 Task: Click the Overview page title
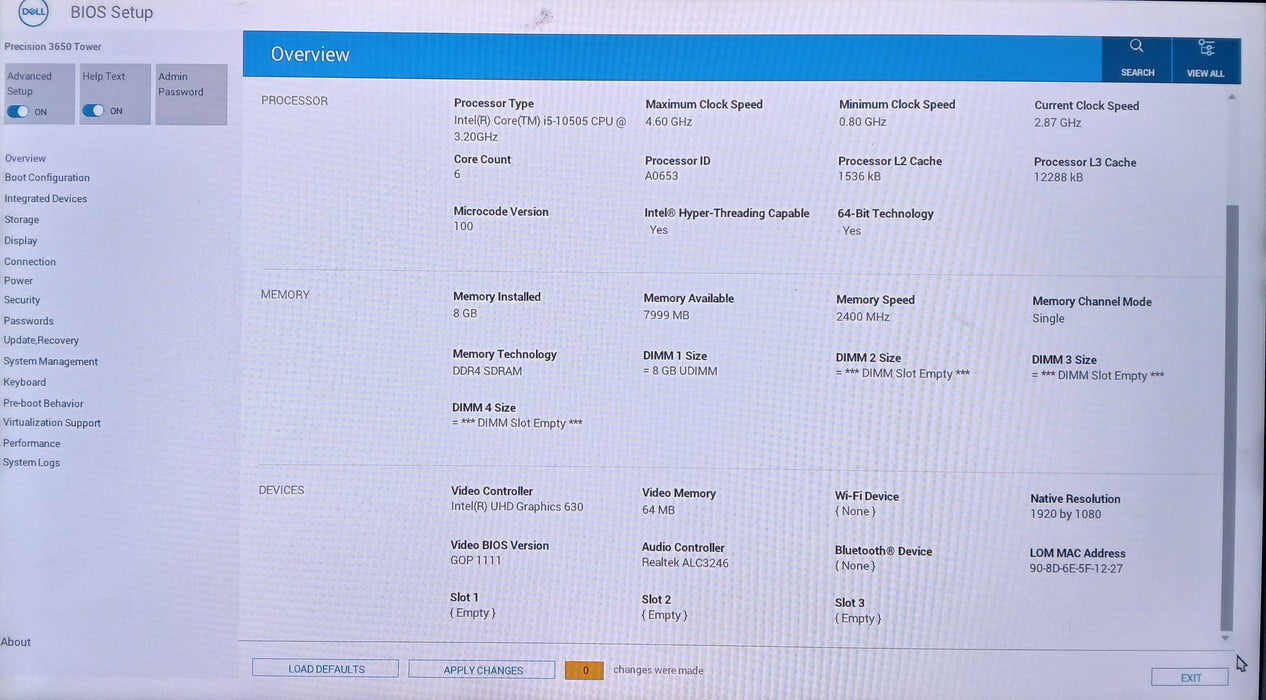(310, 55)
